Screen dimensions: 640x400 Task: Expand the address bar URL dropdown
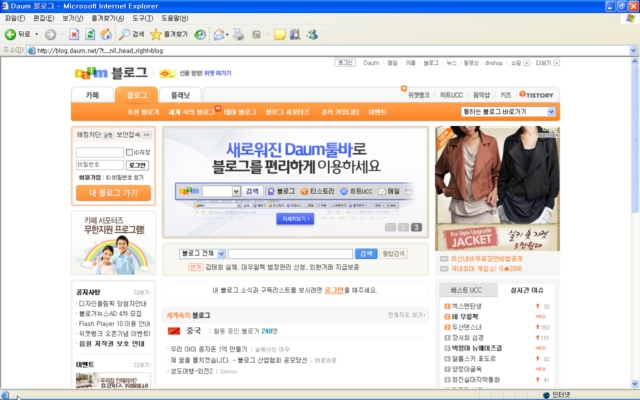[633, 51]
